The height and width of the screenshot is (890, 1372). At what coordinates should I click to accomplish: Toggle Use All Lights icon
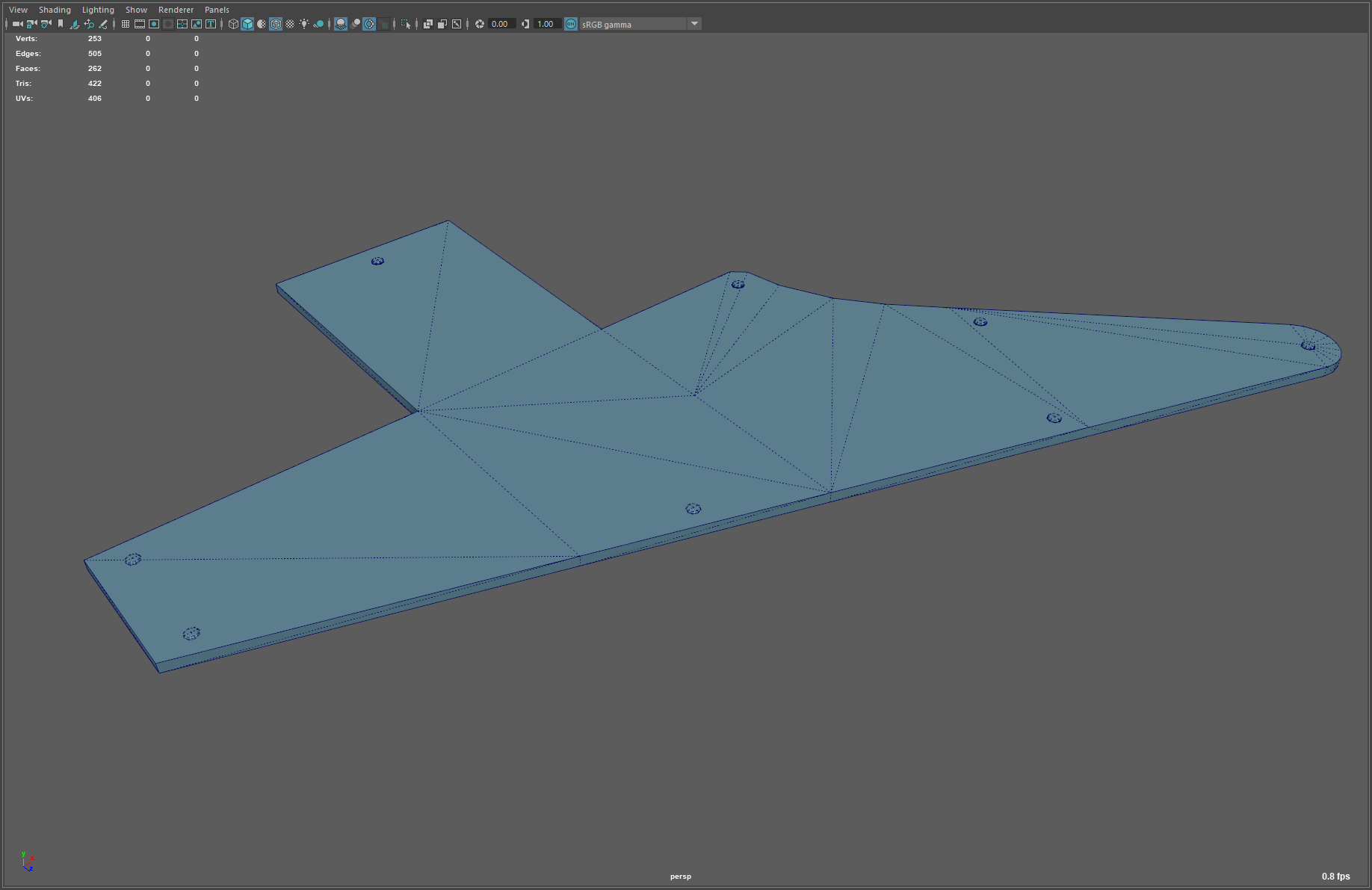pos(304,24)
